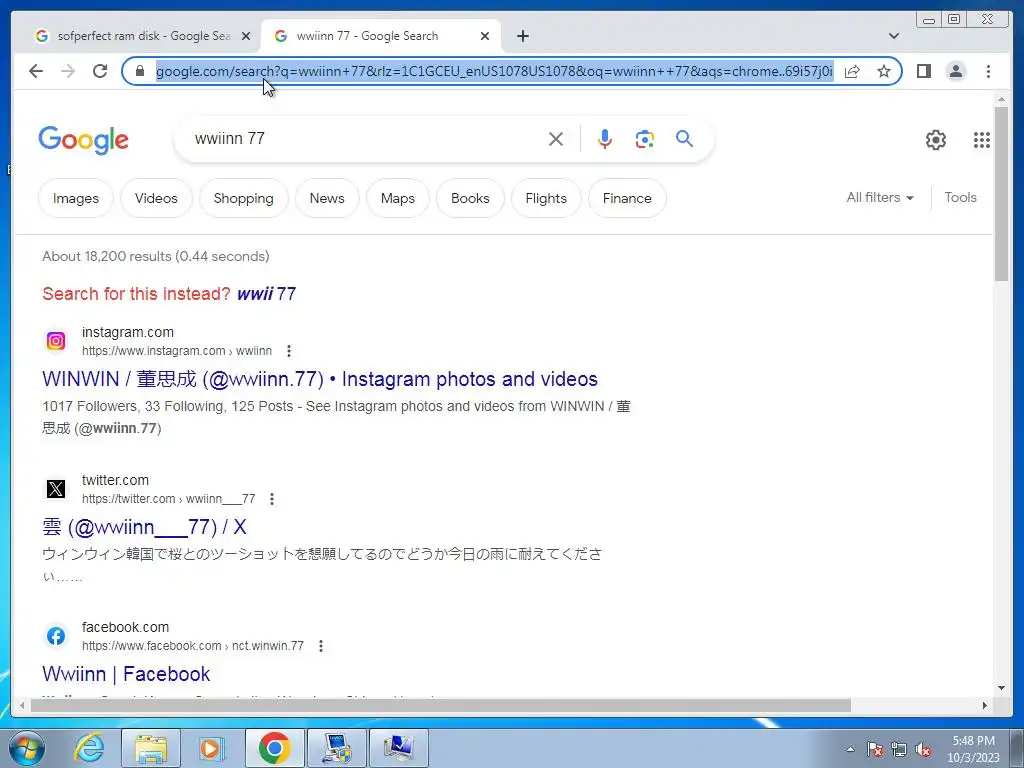The image size is (1024, 768).
Task: Click the Facebook result favicon
Action: point(56,636)
